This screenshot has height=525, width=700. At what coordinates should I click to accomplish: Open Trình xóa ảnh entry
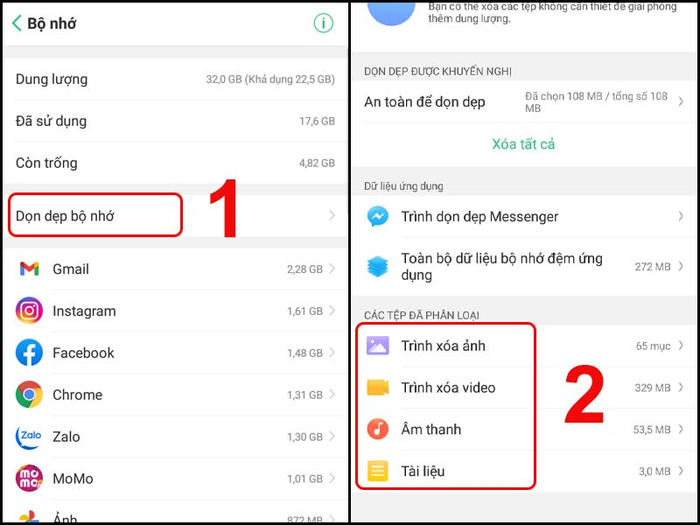pos(525,346)
